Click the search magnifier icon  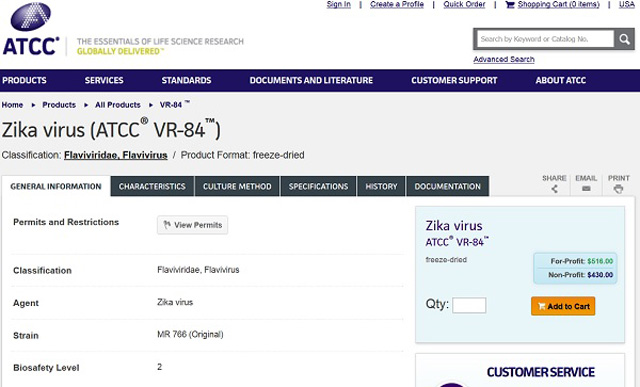(x=624, y=39)
